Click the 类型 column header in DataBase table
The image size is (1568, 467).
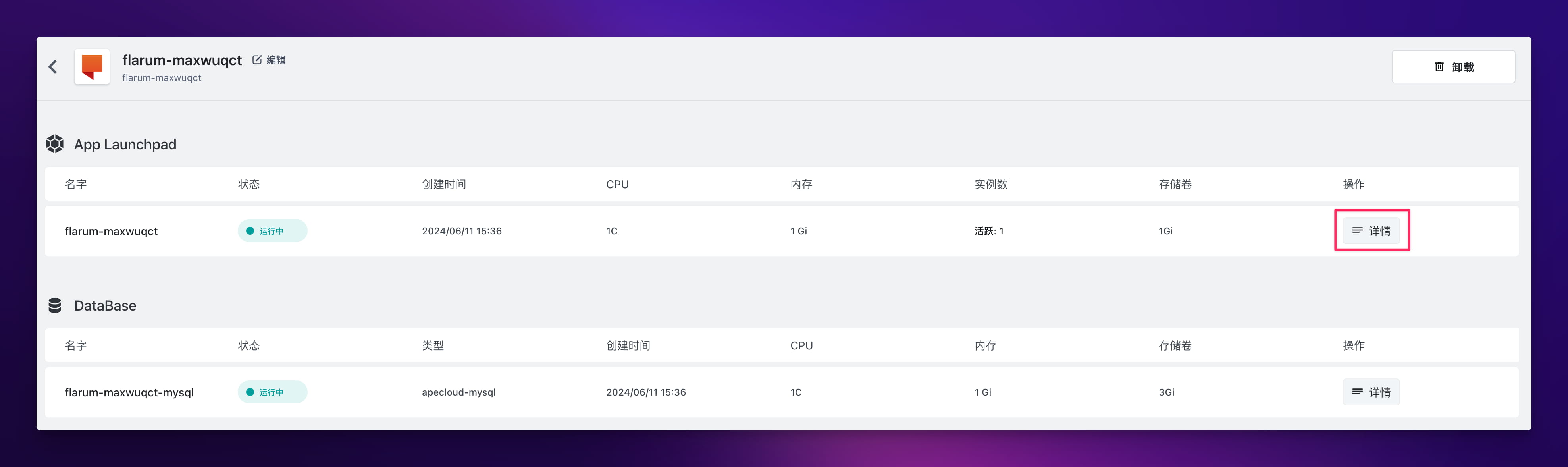(x=433, y=346)
